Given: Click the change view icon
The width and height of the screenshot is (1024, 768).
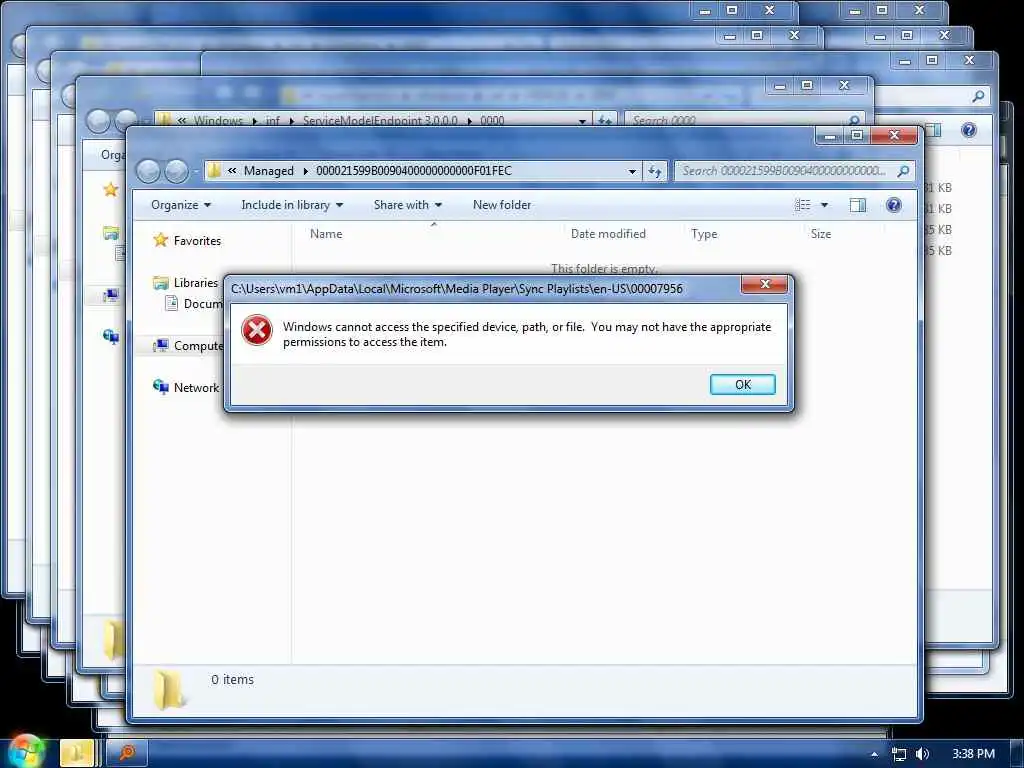Looking at the screenshot, I should (803, 205).
